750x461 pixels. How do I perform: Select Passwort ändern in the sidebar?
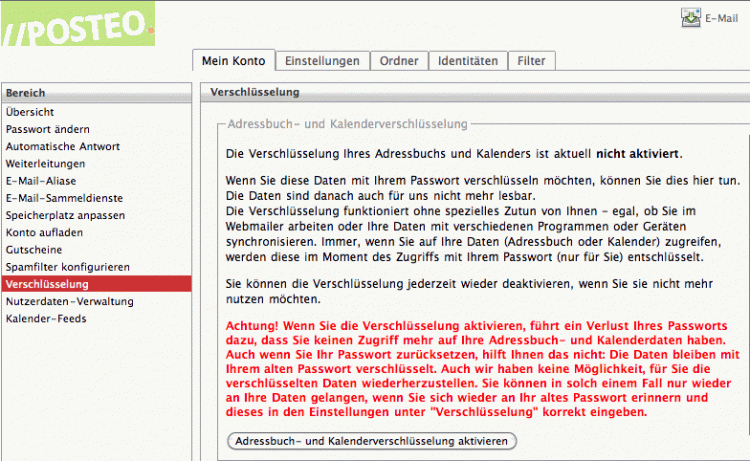[47, 129]
